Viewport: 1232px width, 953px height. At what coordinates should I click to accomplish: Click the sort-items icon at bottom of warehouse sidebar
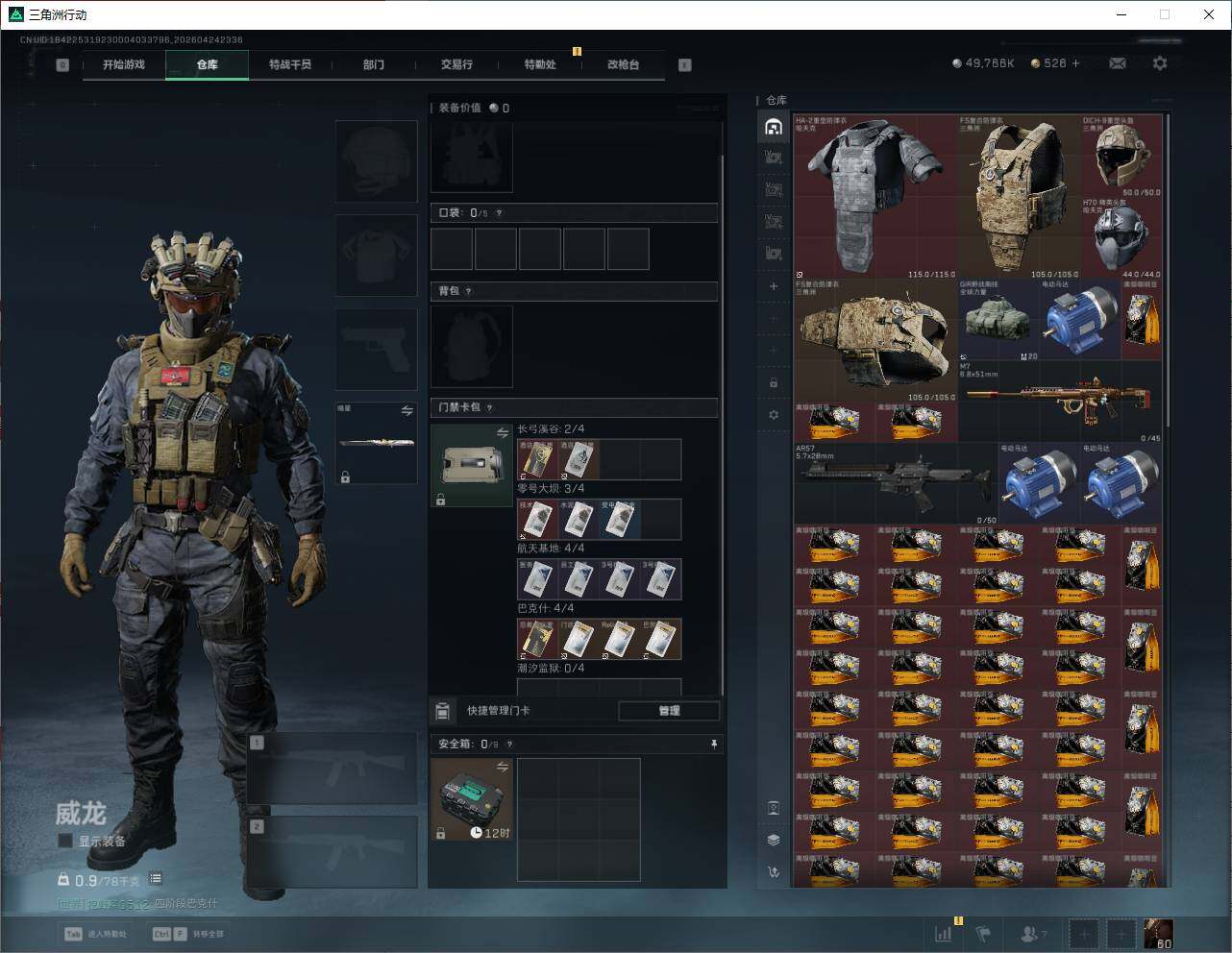(774, 872)
